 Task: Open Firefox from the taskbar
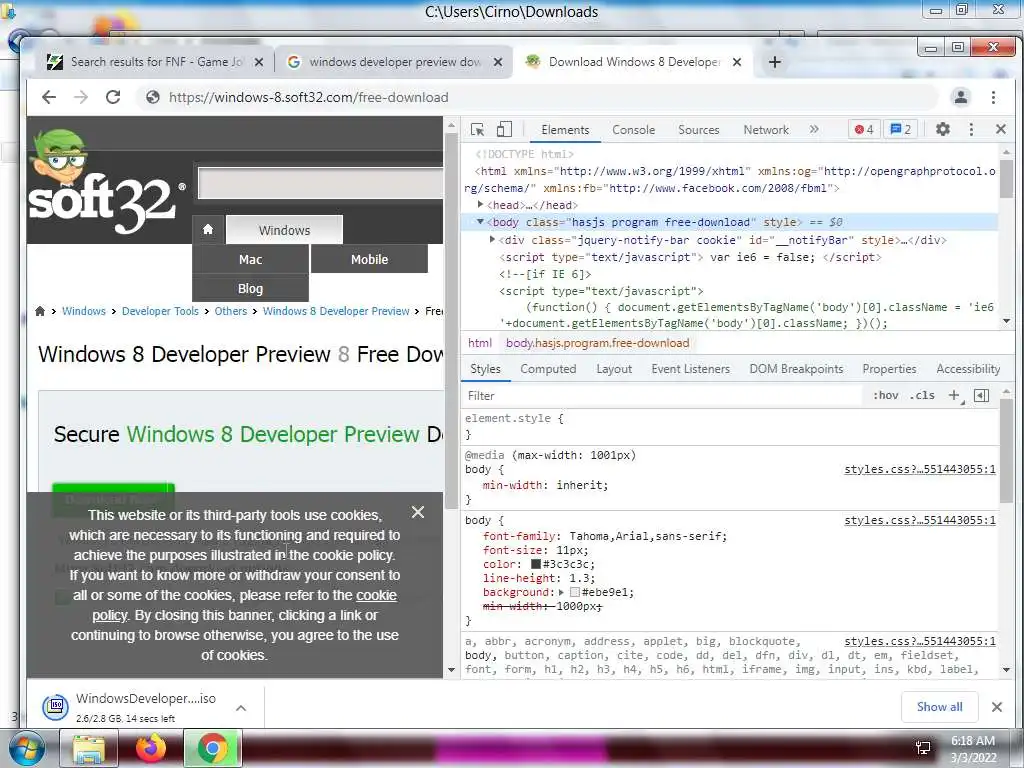click(x=151, y=748)
